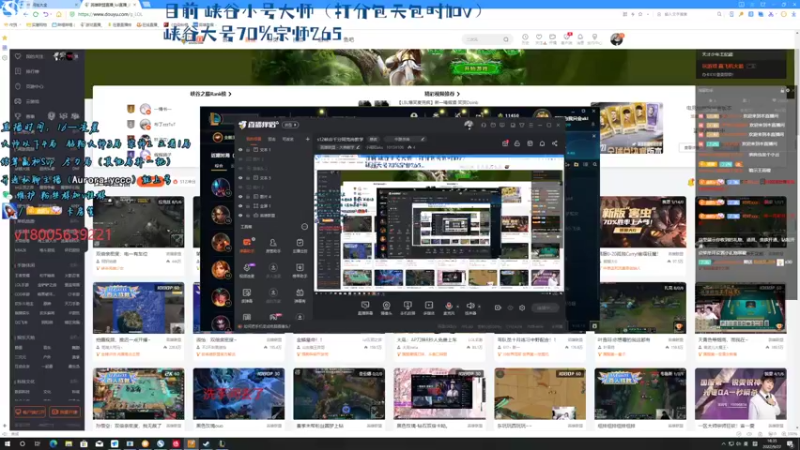Add a camera source from the bottom bar

click(x=386, y=306)
